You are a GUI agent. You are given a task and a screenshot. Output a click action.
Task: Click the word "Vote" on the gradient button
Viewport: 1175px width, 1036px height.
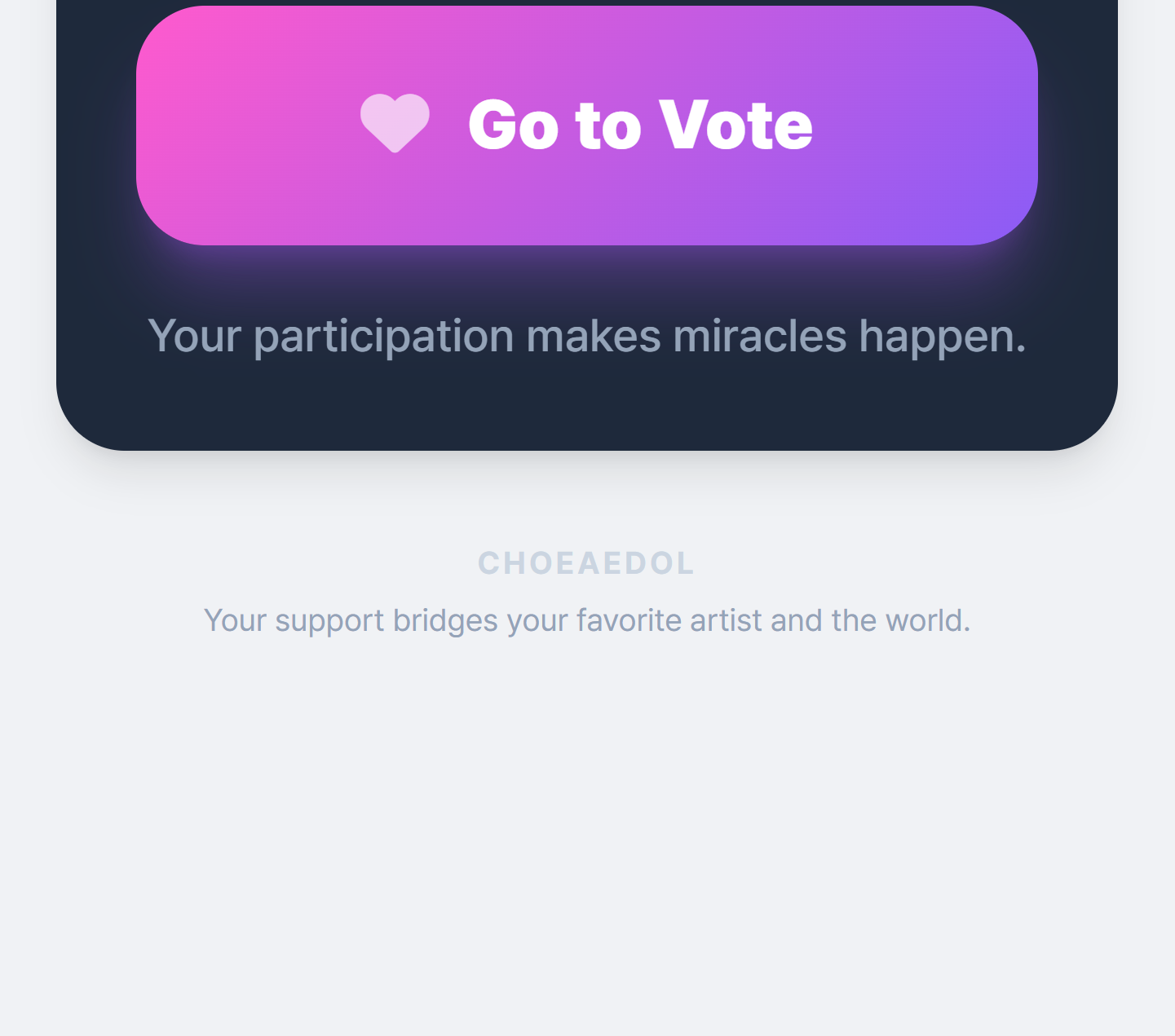735,126
